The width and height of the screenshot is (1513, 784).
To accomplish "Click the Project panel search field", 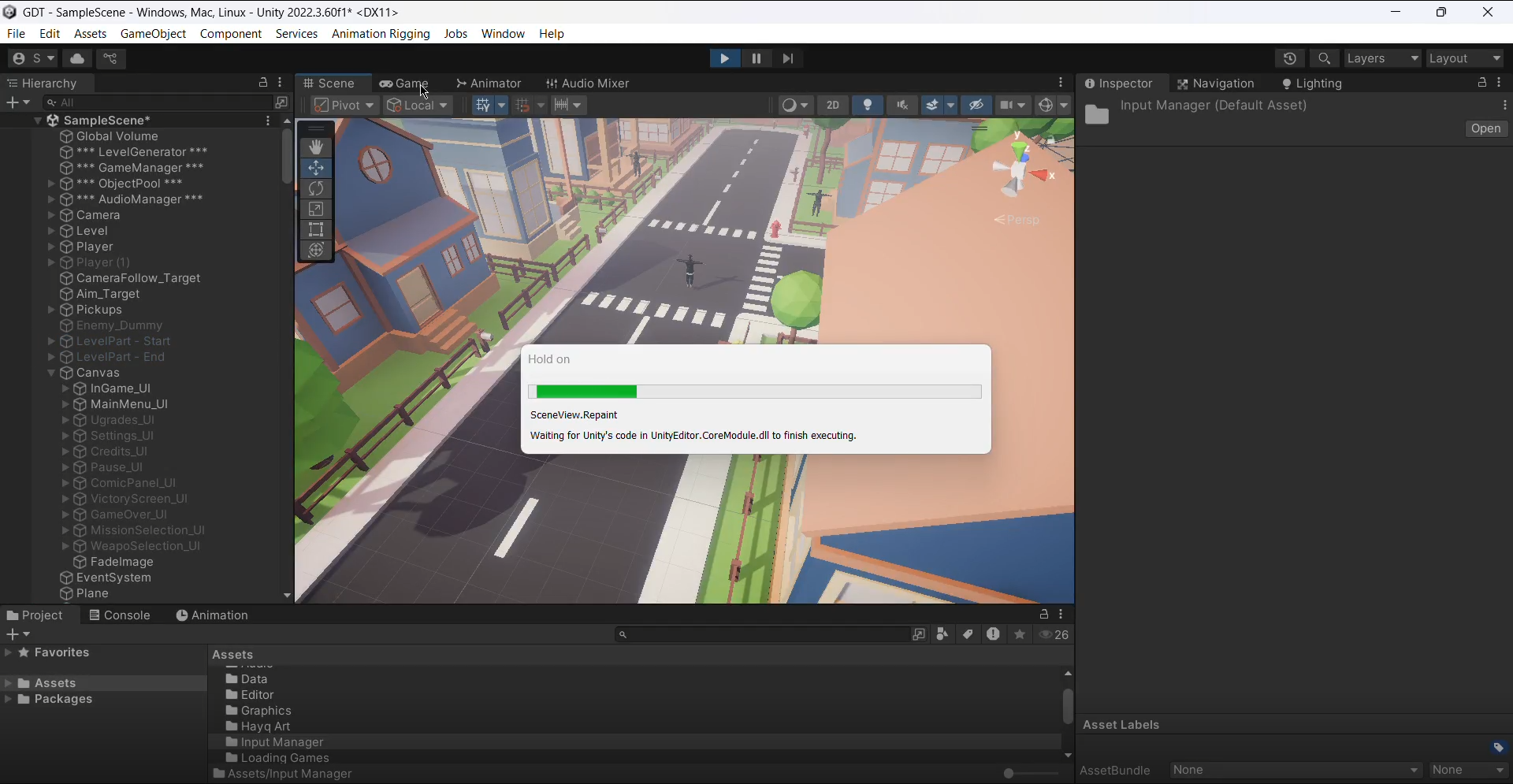I will [762, 634].
